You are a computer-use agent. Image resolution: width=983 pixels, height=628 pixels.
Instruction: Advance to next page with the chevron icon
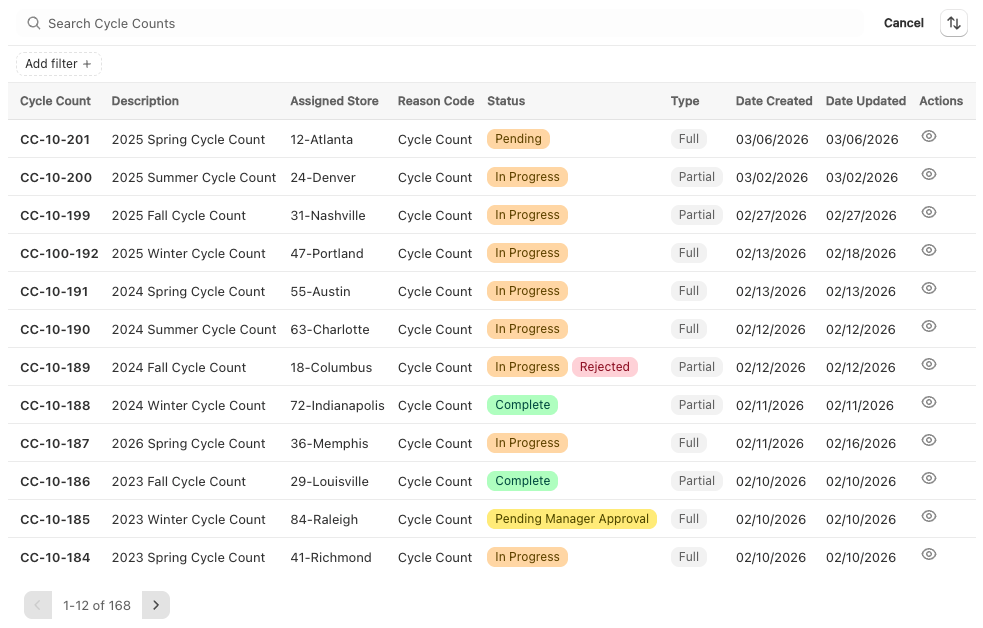click(155, 605)
